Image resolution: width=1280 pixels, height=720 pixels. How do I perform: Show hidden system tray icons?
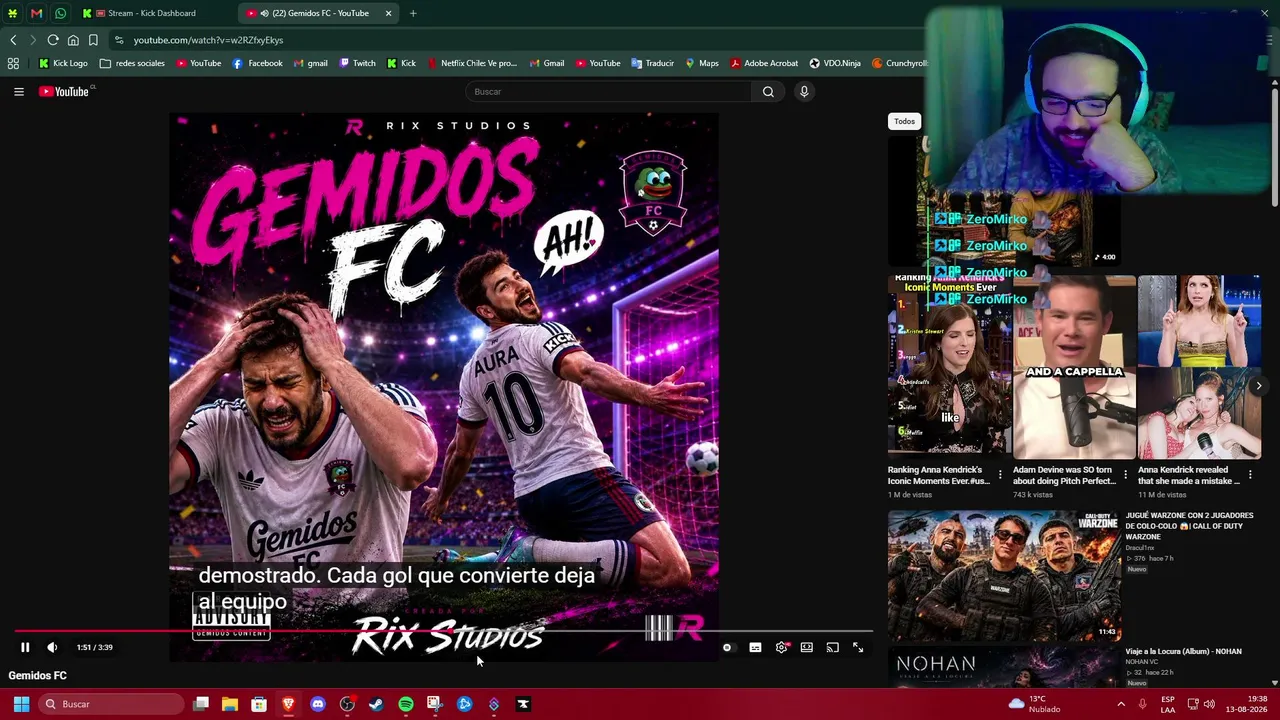click(1121, 704)
